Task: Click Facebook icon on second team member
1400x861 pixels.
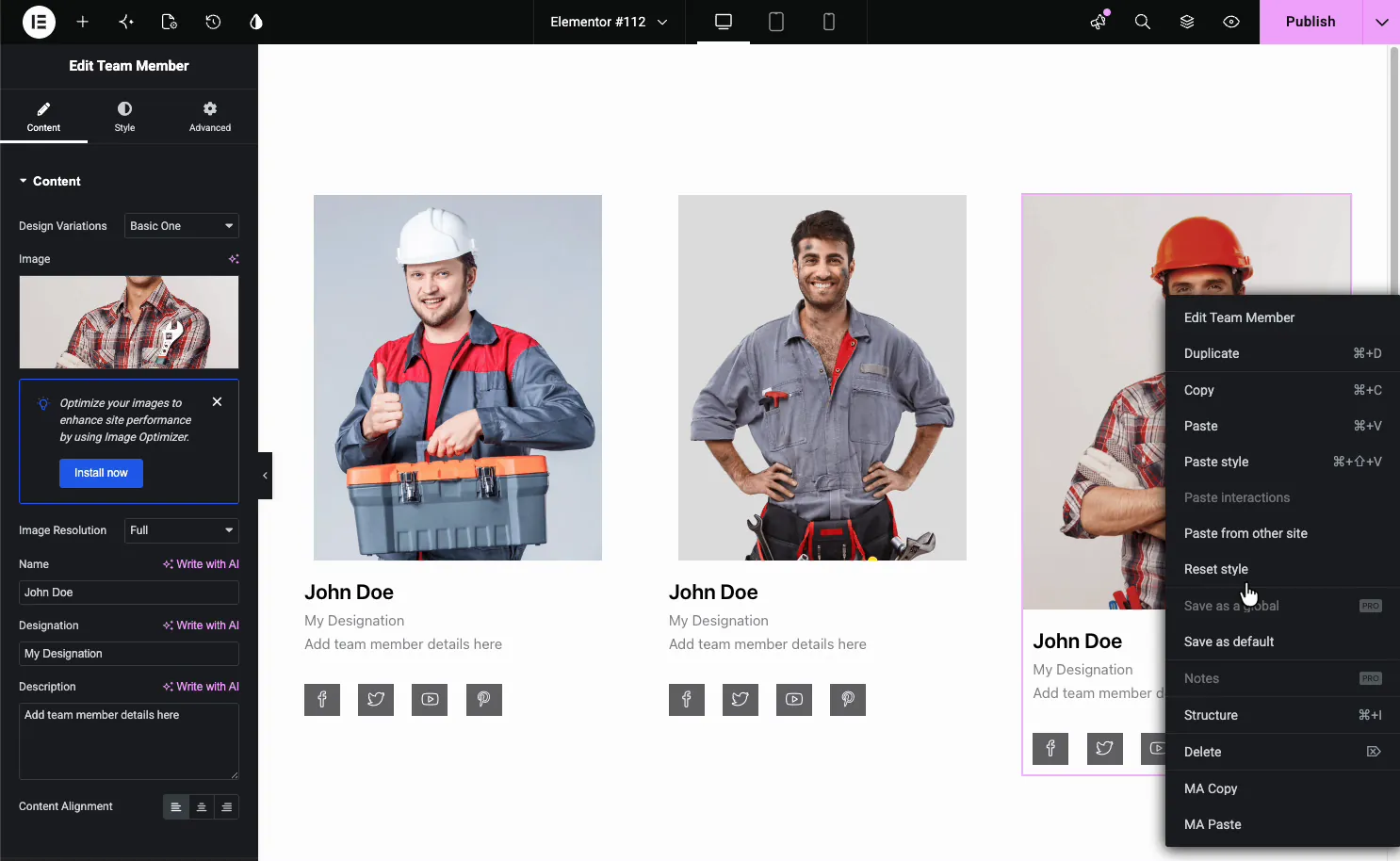Action: [687, 700]
